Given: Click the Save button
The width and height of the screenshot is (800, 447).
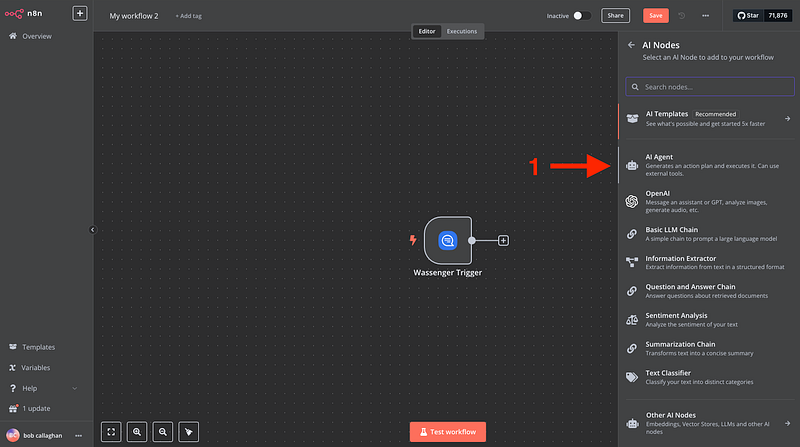Looking at the screenshot, I should [x=656, y=16].
